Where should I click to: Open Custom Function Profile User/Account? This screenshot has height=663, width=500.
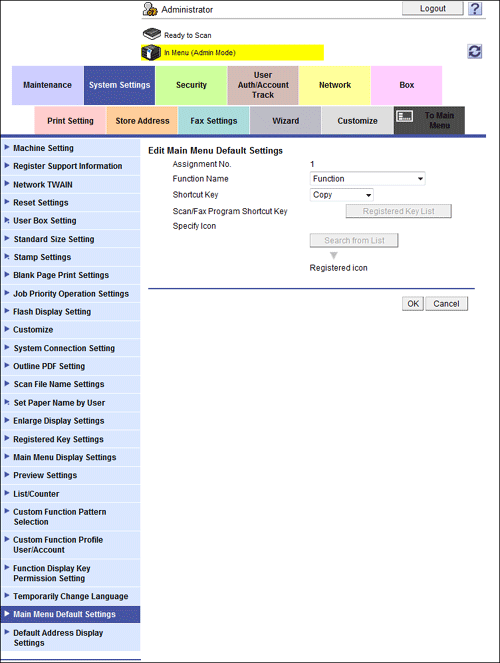pyautogui.click(x=71, y=545)
